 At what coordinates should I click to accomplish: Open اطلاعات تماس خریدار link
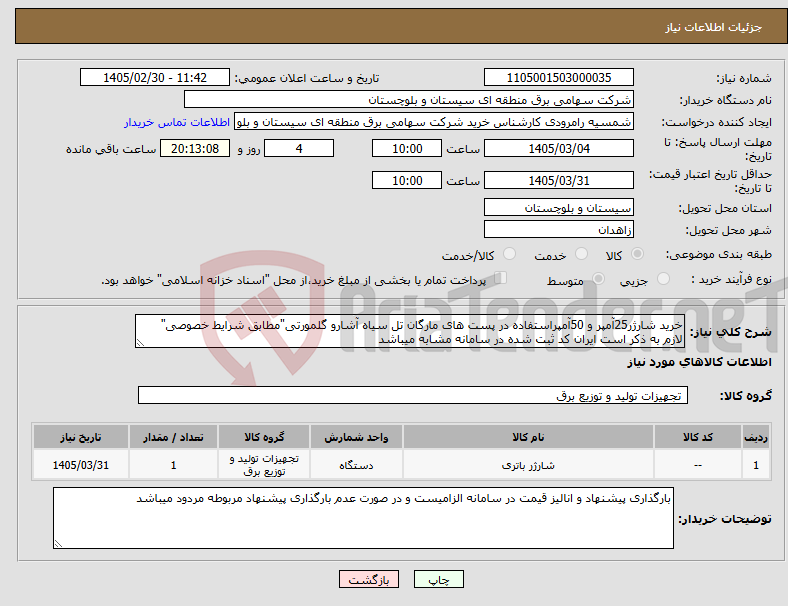(177, 122)
